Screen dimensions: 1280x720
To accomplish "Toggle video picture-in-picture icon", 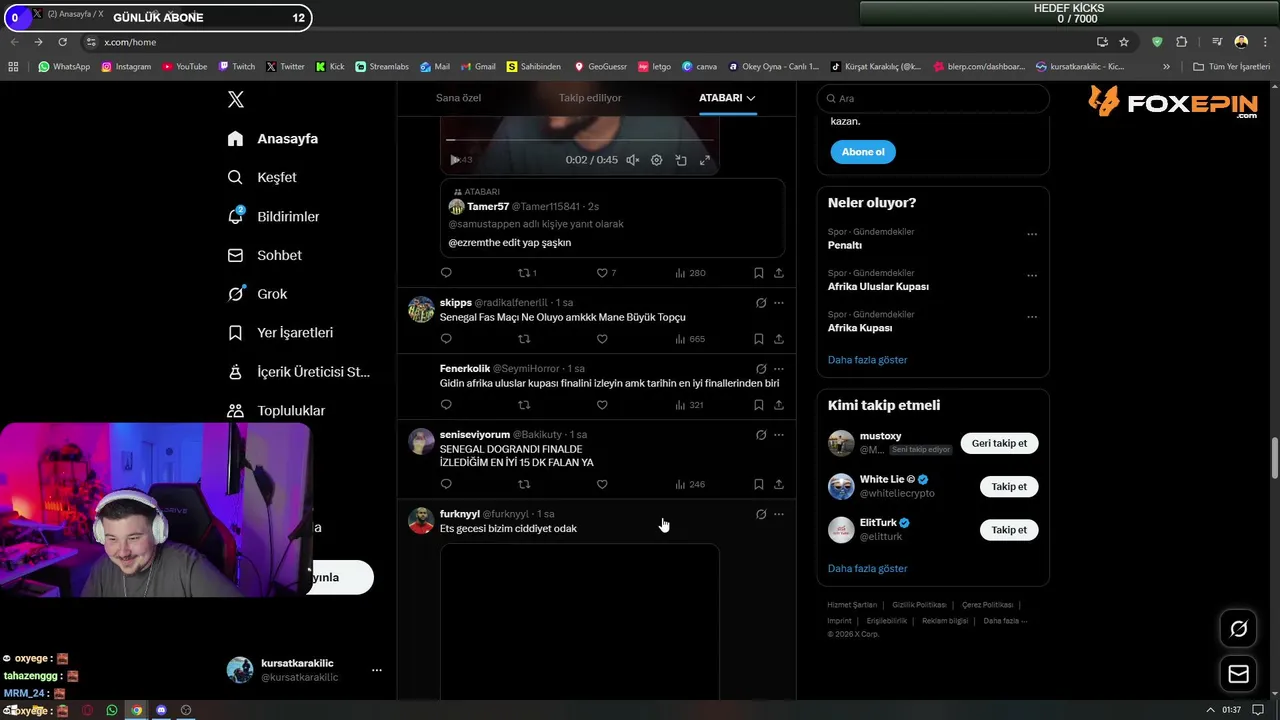I will (x=680, y=160).
